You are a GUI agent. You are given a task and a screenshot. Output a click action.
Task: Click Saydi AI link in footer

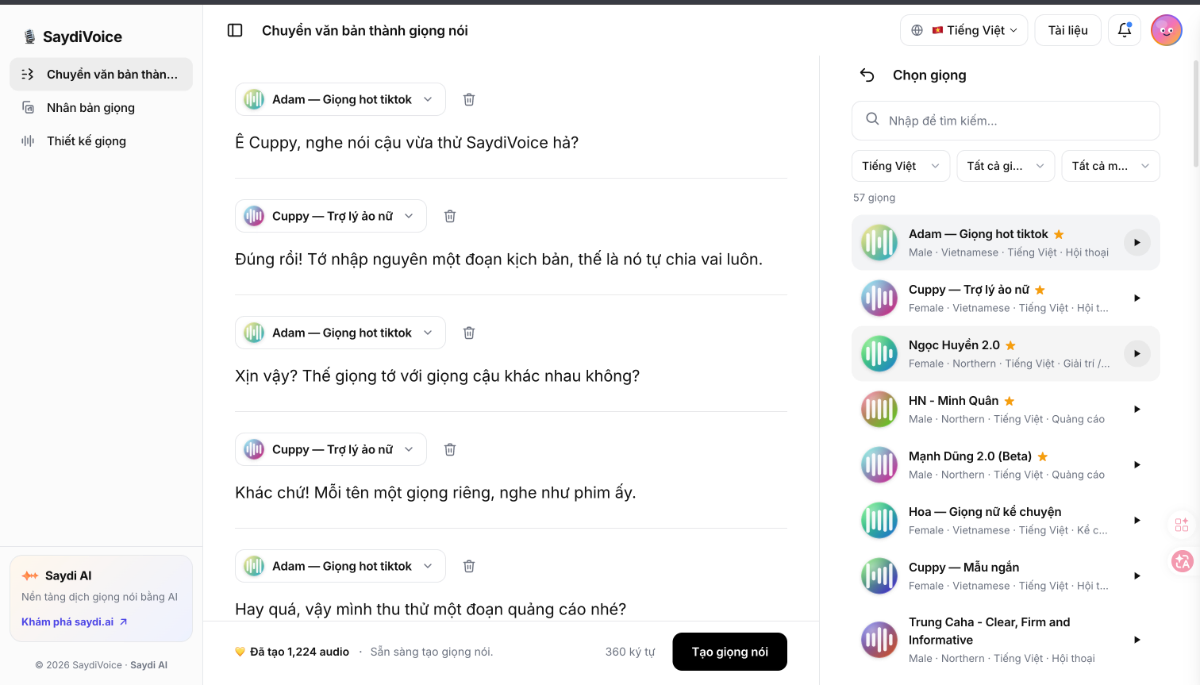coord(149,665)
